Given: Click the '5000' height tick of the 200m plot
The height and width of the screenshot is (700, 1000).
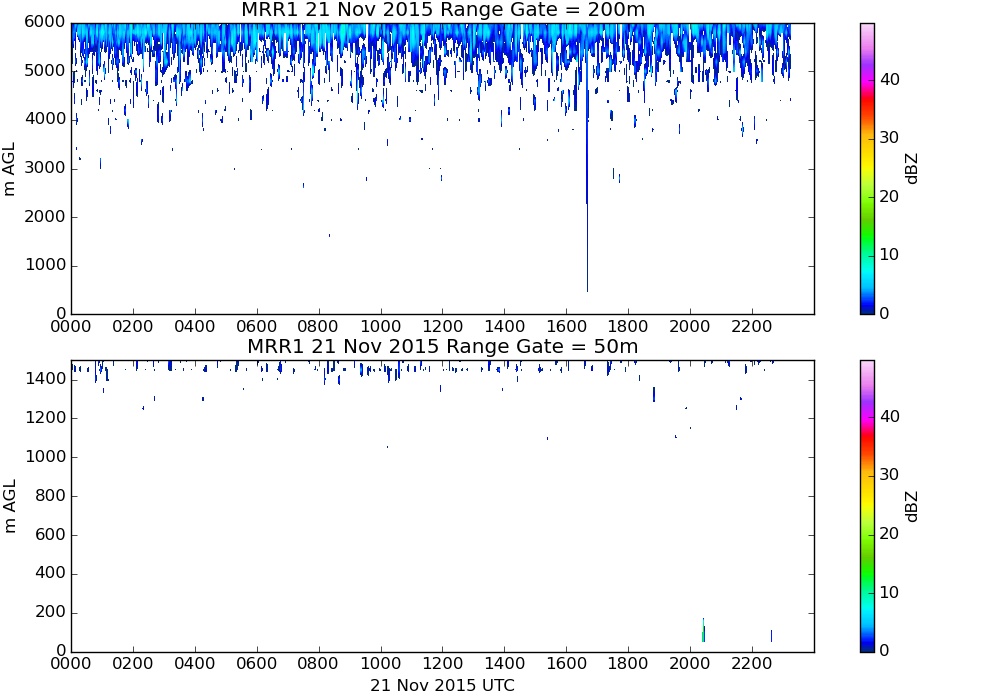Looking at the screenshot, I should click(45, 71).
